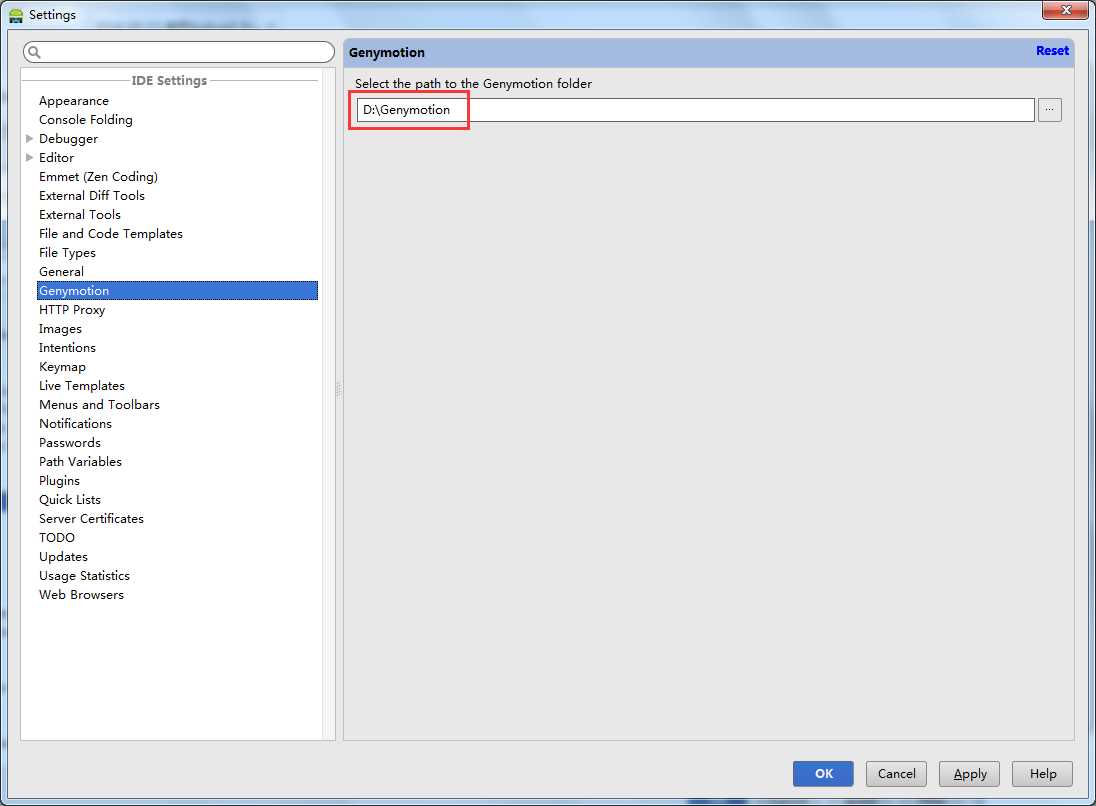Viewport: 1096px width, 806px height.
Task: Click the Reset link
Action: (1052, 50)
